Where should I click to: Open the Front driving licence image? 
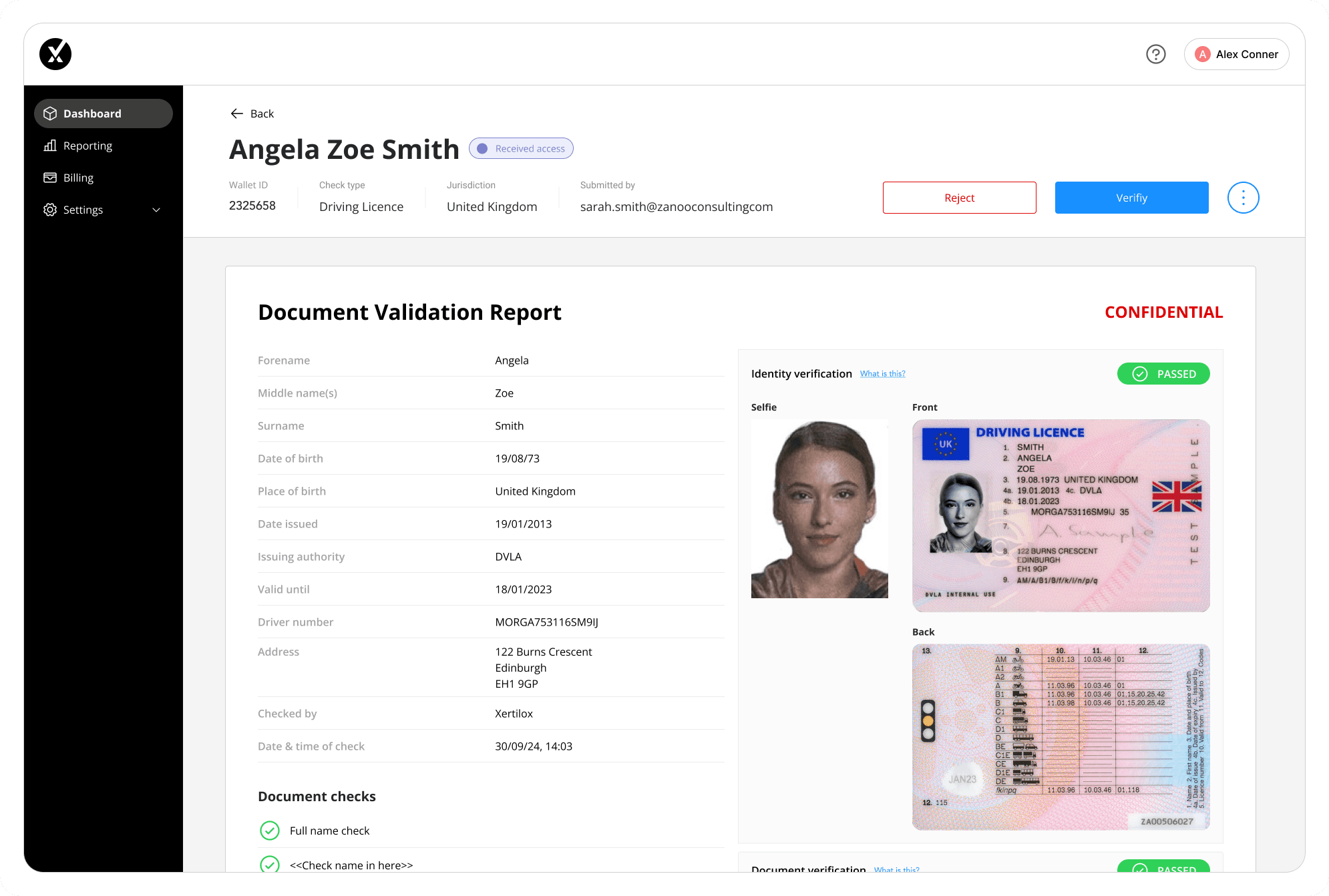coord(1061,515)
